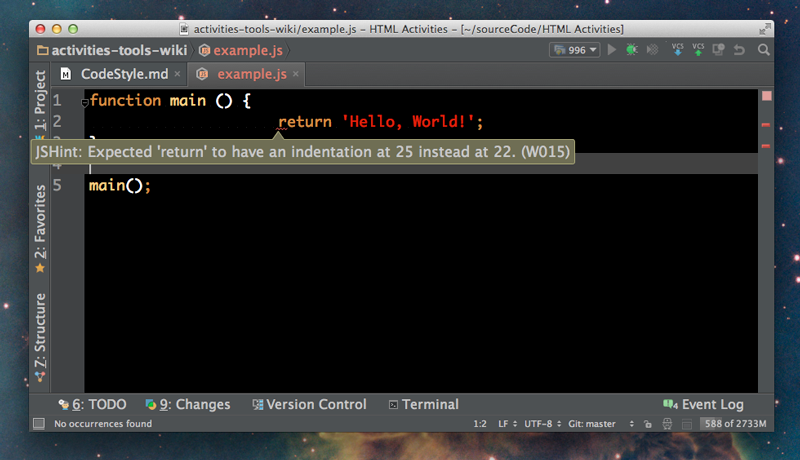
Task: Open the Hector inspections icon in status bar
Action: pos(667,424)
